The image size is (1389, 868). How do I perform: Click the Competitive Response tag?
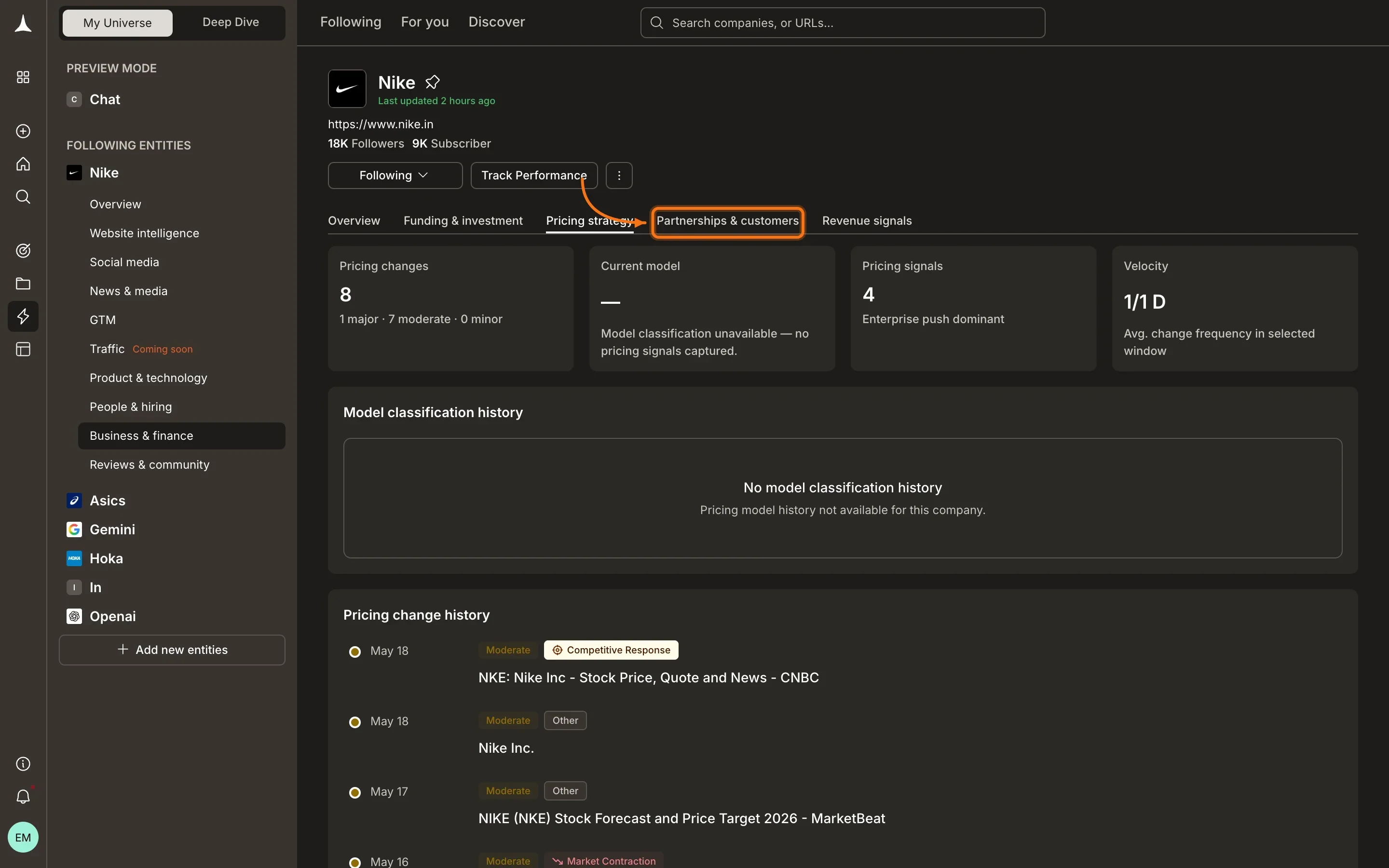coord(611,650)
